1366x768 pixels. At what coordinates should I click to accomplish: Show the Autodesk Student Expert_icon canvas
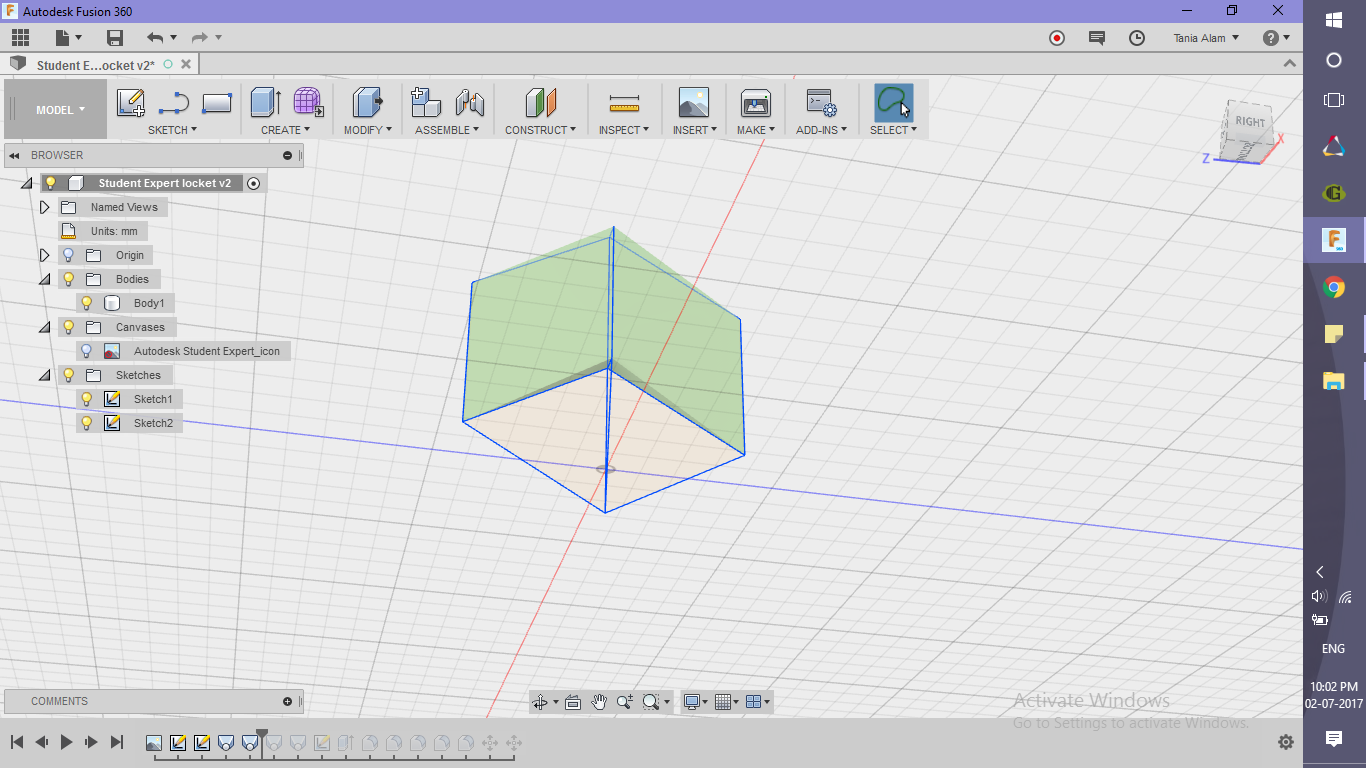click(86, 351)
